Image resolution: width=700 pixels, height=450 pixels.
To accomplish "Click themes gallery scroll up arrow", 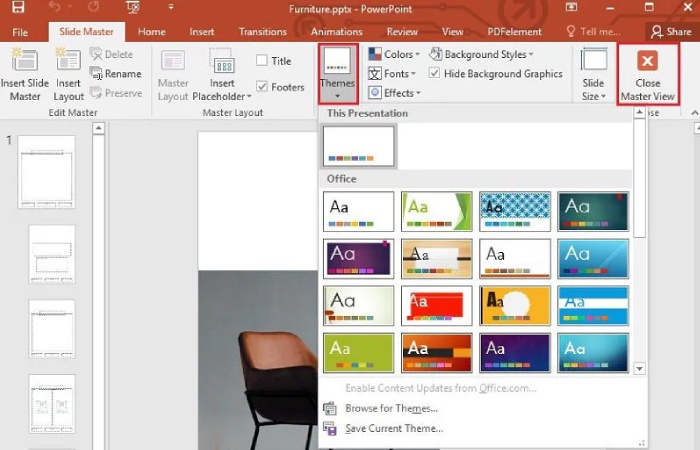I will click(x=639, y=112).
